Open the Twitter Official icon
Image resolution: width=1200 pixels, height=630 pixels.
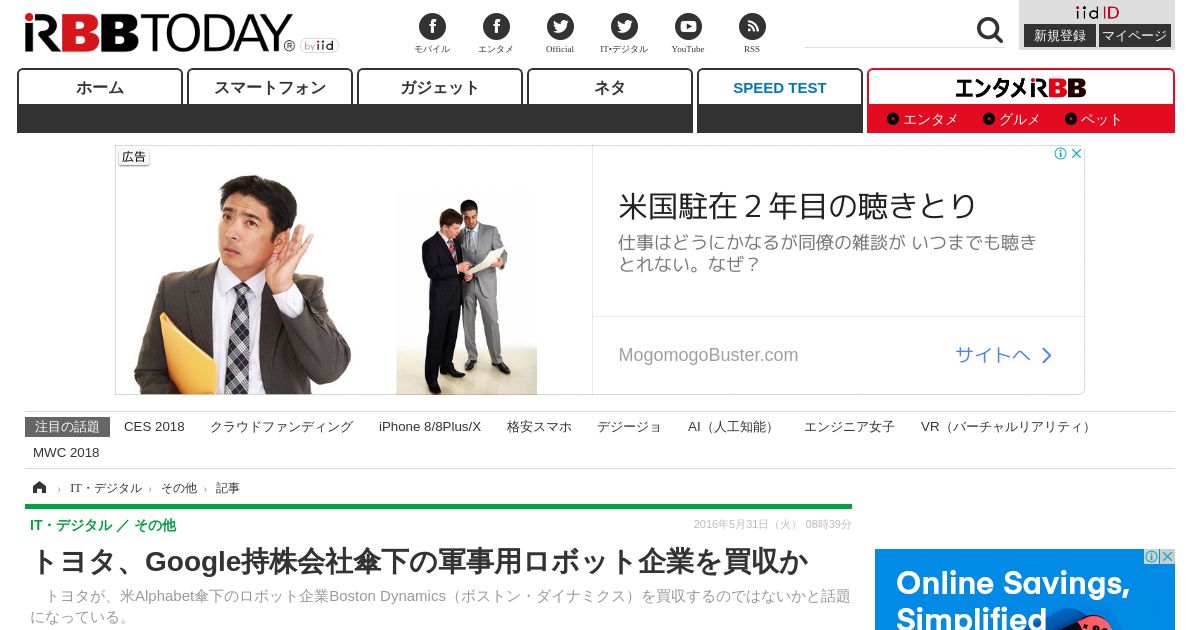tap(560, 27)
